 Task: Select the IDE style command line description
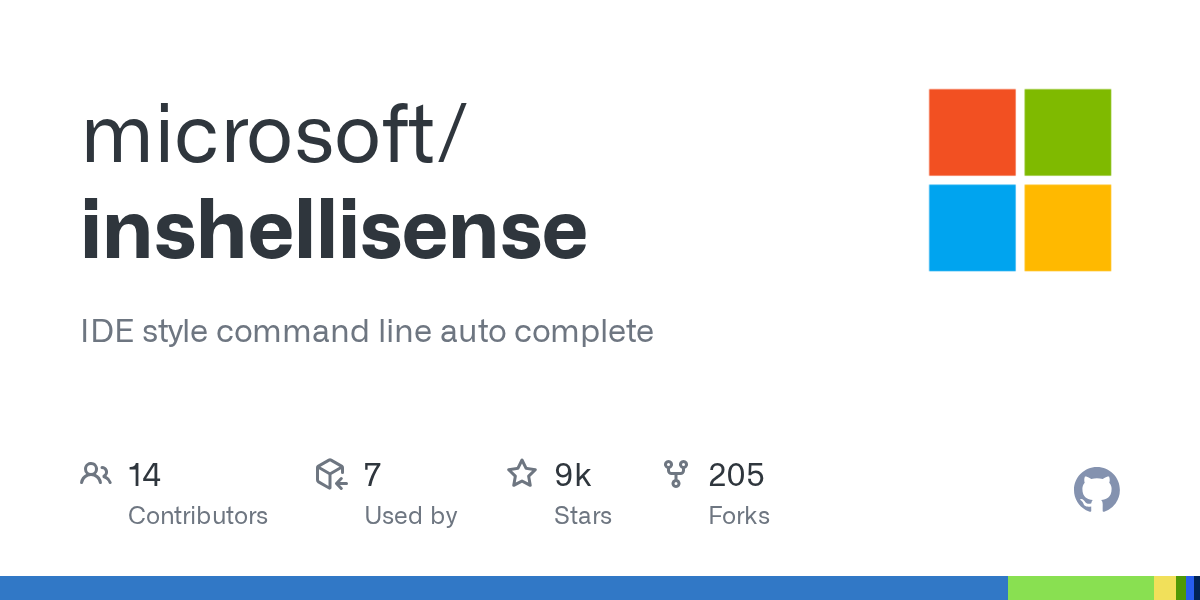(x=367, y=331)
